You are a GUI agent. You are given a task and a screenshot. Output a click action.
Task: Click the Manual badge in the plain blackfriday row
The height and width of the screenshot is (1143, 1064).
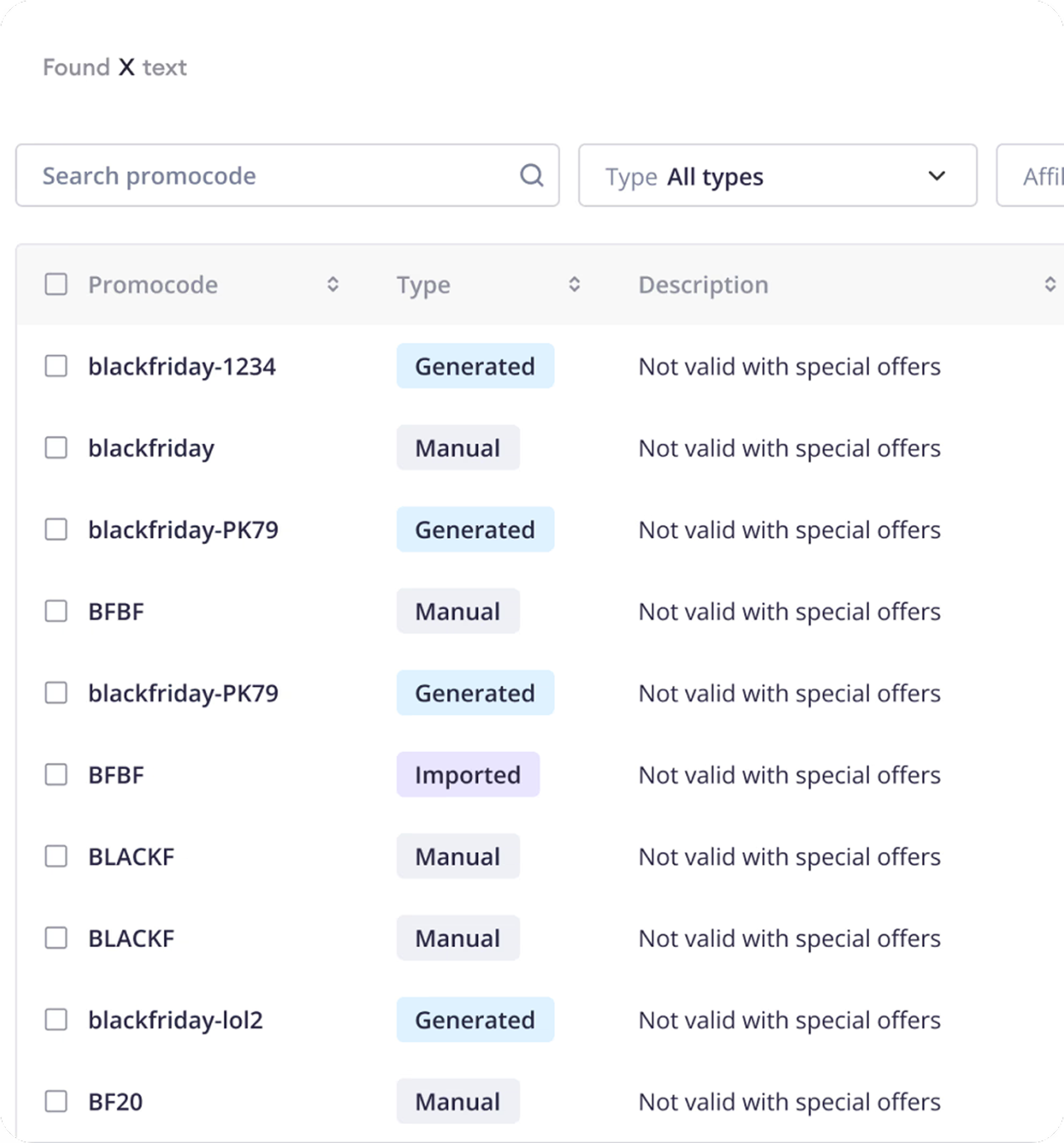[458, 447]
